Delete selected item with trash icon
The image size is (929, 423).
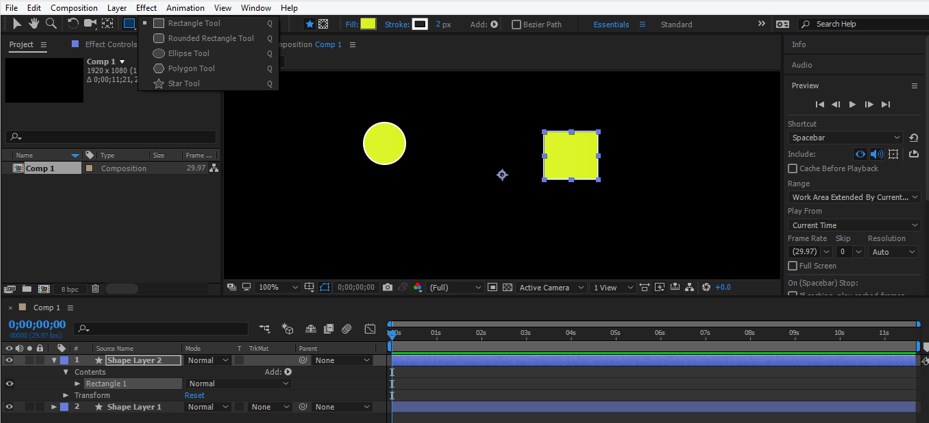point(96,289)
